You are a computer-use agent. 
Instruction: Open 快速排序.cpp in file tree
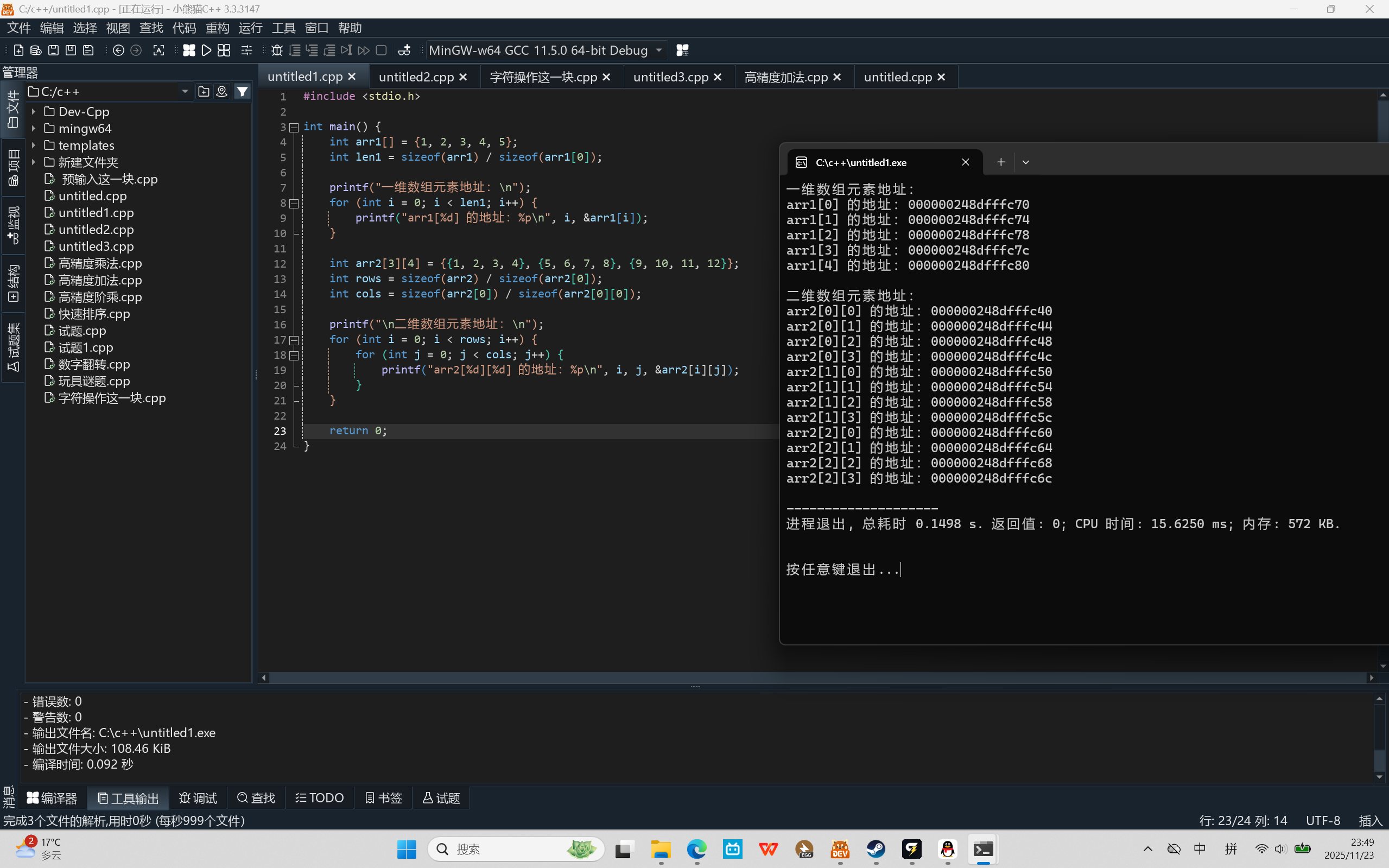pos(94,314)
